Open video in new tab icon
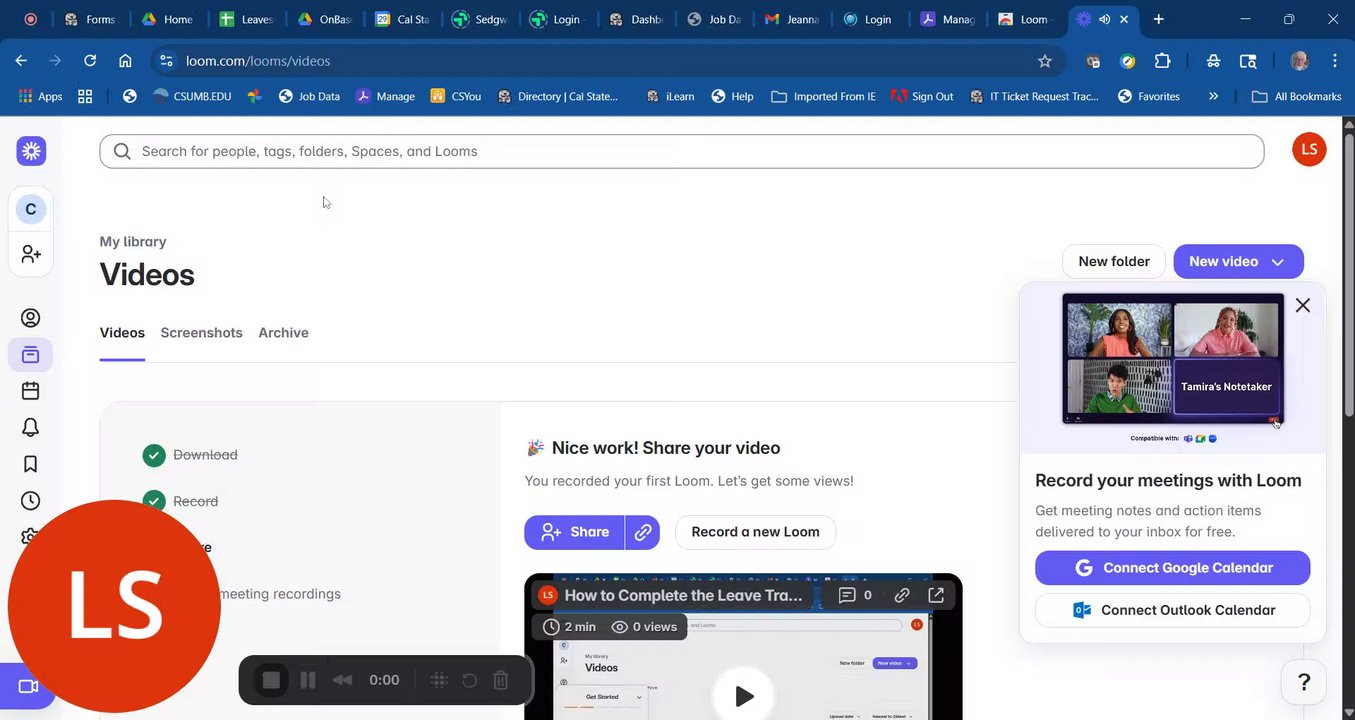The width and height of the screenshot is (1355, 720). [x=936, y=595]
